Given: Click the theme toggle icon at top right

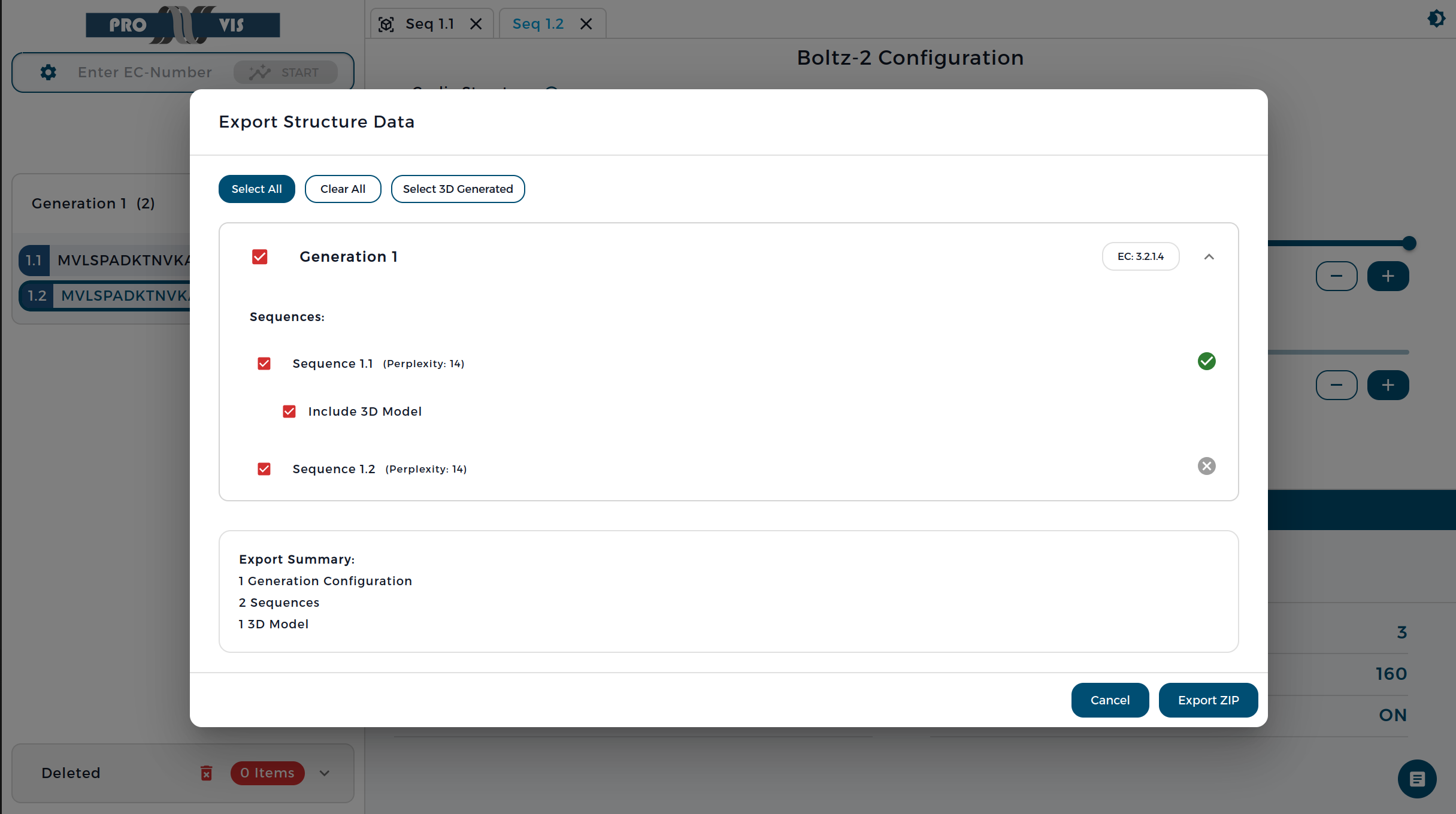Looking at the screenshot, I should point(1436,19).
